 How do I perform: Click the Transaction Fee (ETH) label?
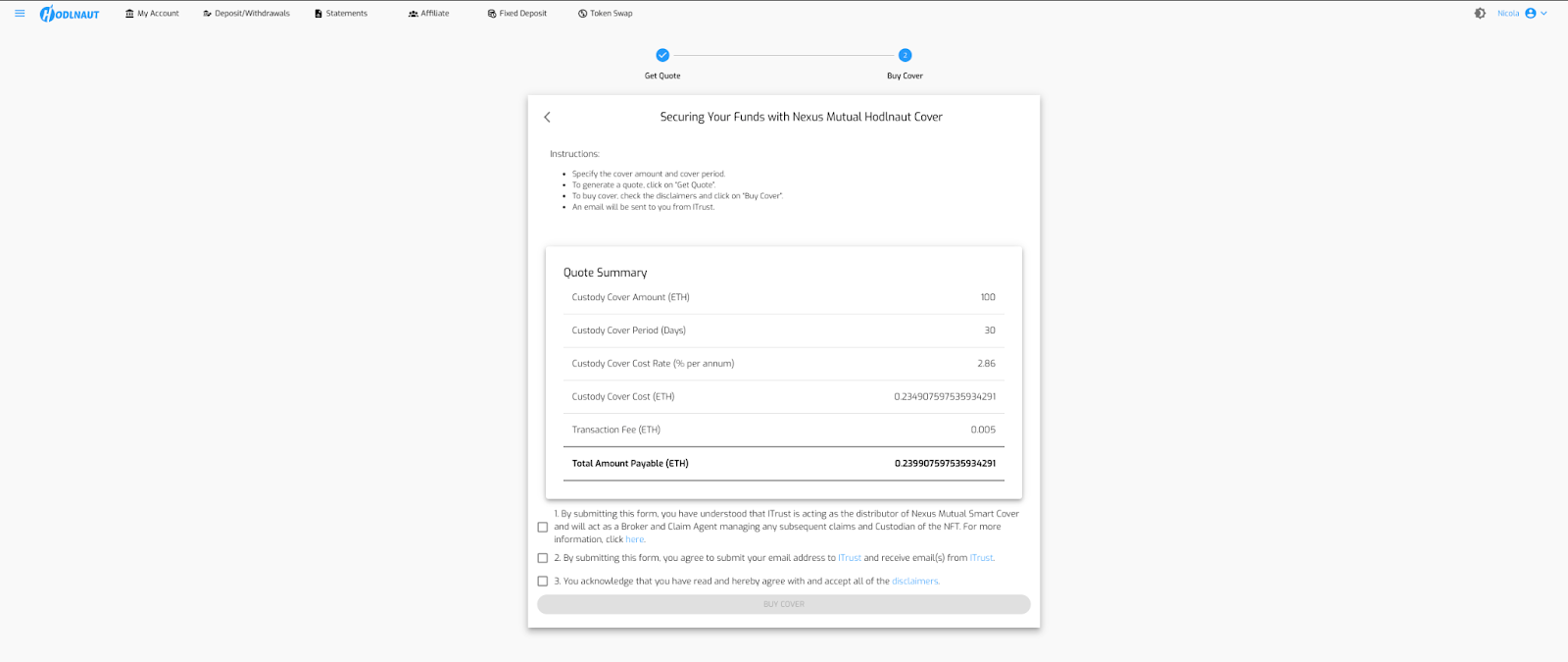(616, 430)
